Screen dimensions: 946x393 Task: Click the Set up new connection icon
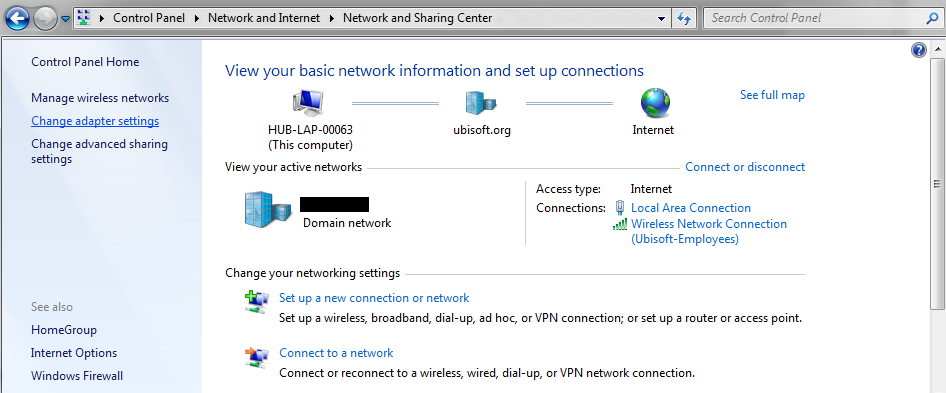click(256, 301)
